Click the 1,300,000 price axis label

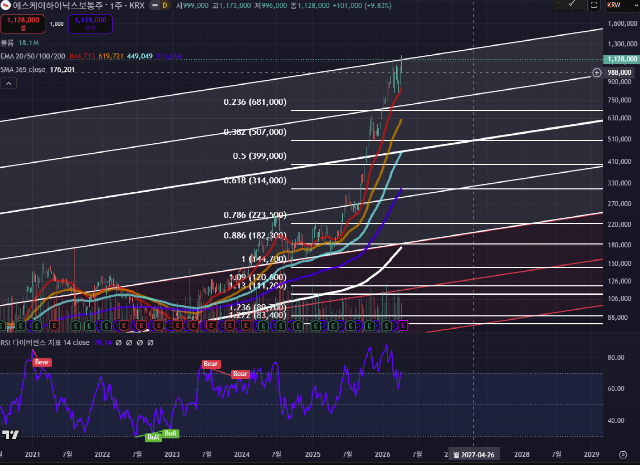[x=622, y=44]
